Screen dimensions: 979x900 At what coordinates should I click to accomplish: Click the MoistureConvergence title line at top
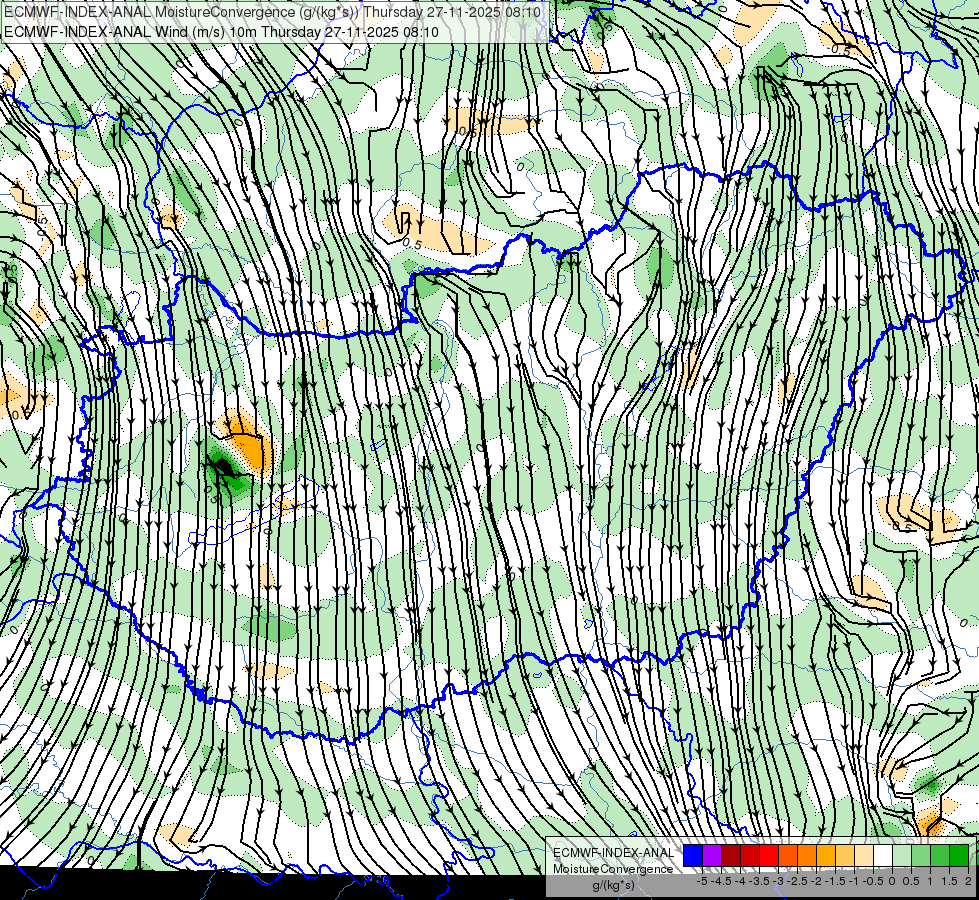coord(273,12)
